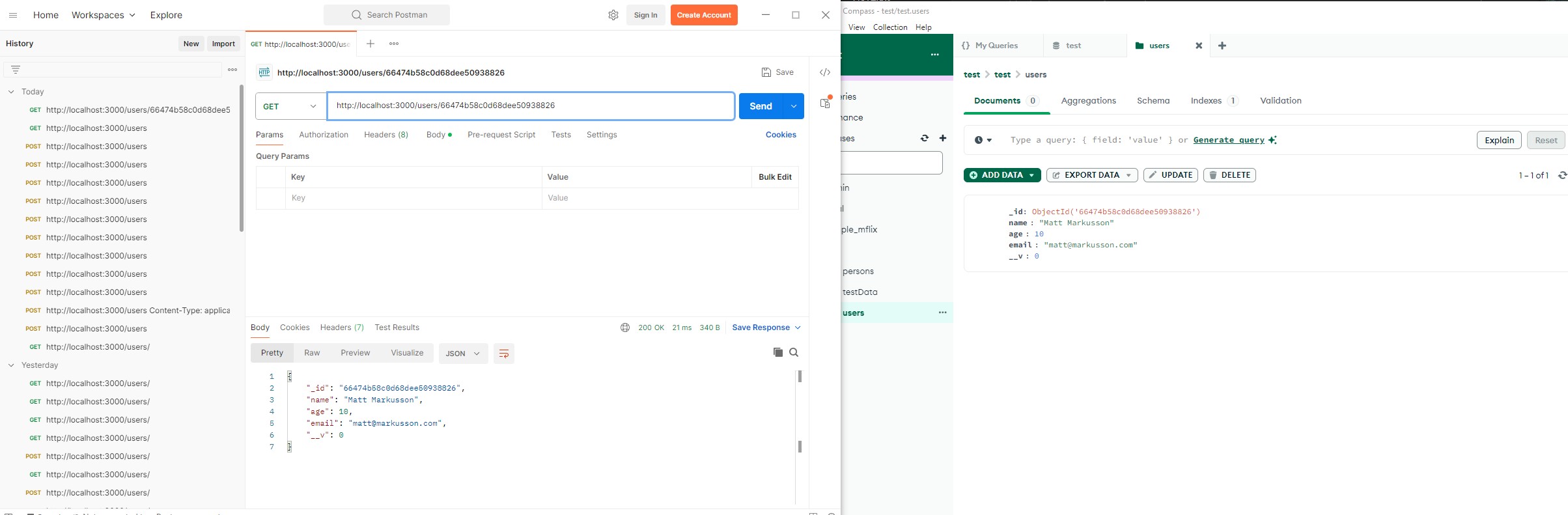Click Generate query link
The image size is (1568, 515).
[x=1228, y=140]
